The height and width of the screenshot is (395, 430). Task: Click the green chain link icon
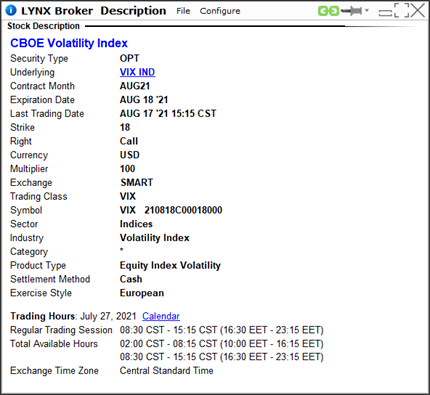[x=328, y=11]
